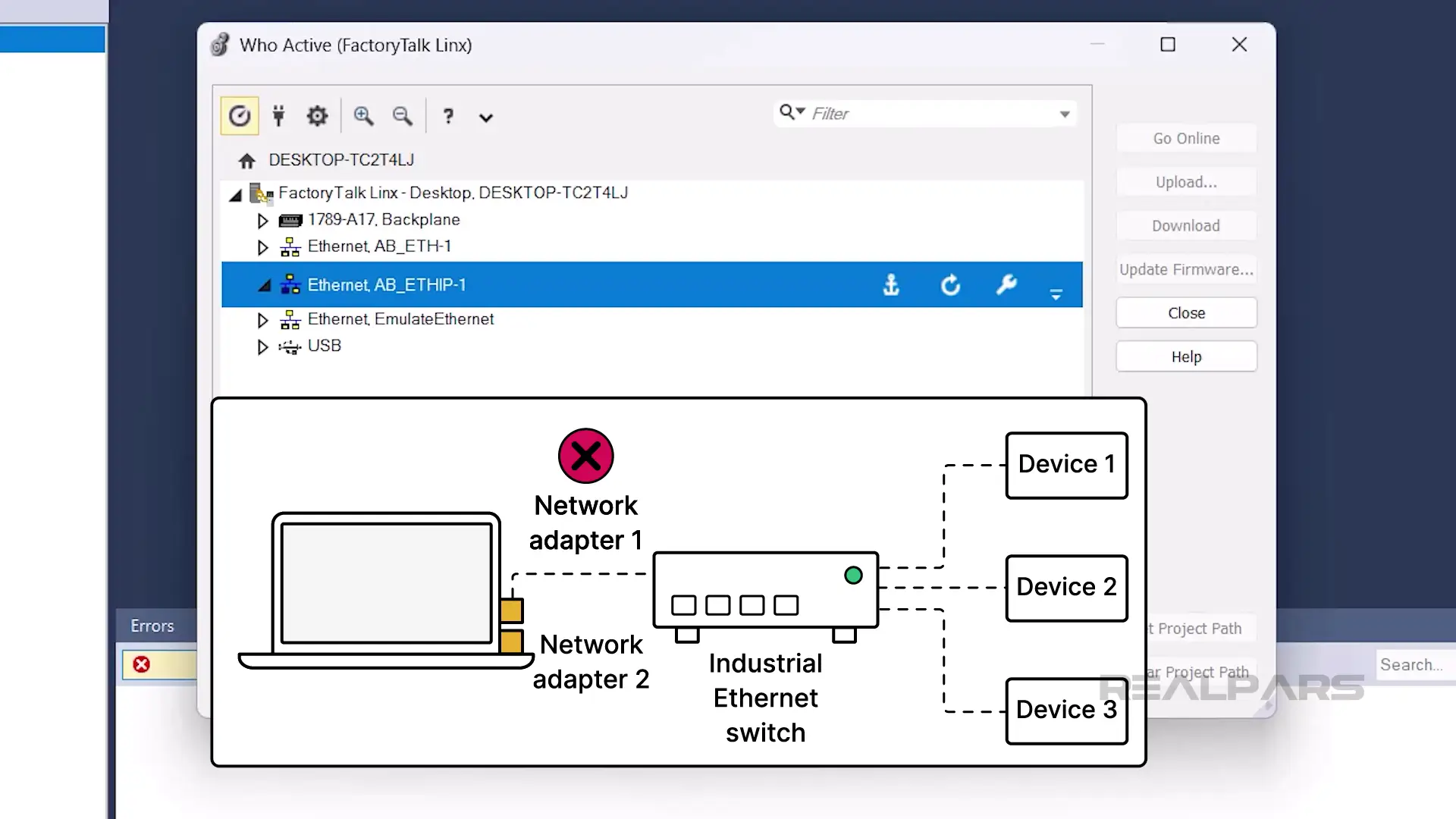The width and height of the screenshot is (1456, 819).
Task: Open the more-options arrow on AB_ETHIP-1 row
Action: [1056, 294]
